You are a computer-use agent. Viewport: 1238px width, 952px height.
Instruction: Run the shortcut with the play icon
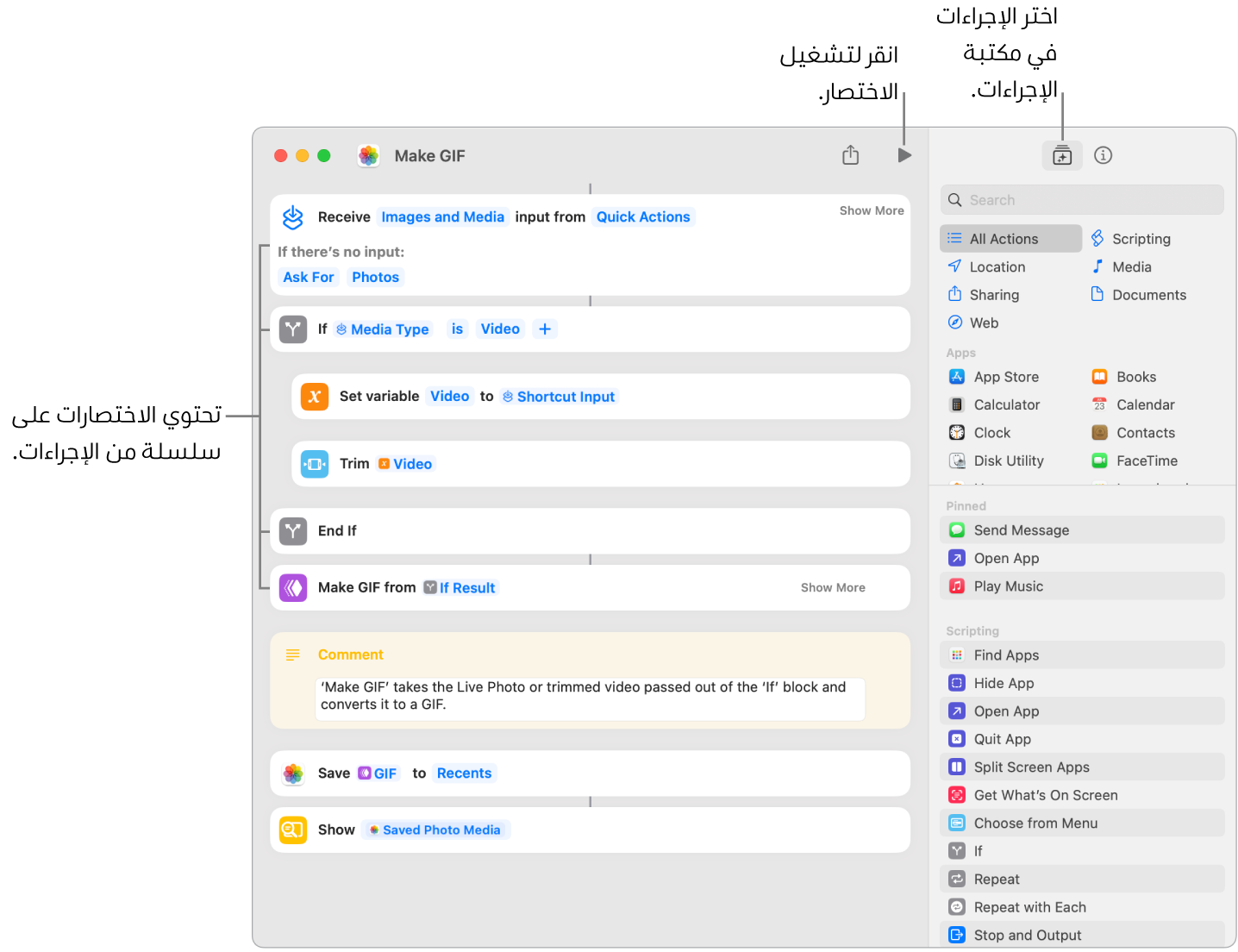pos(903,155)
